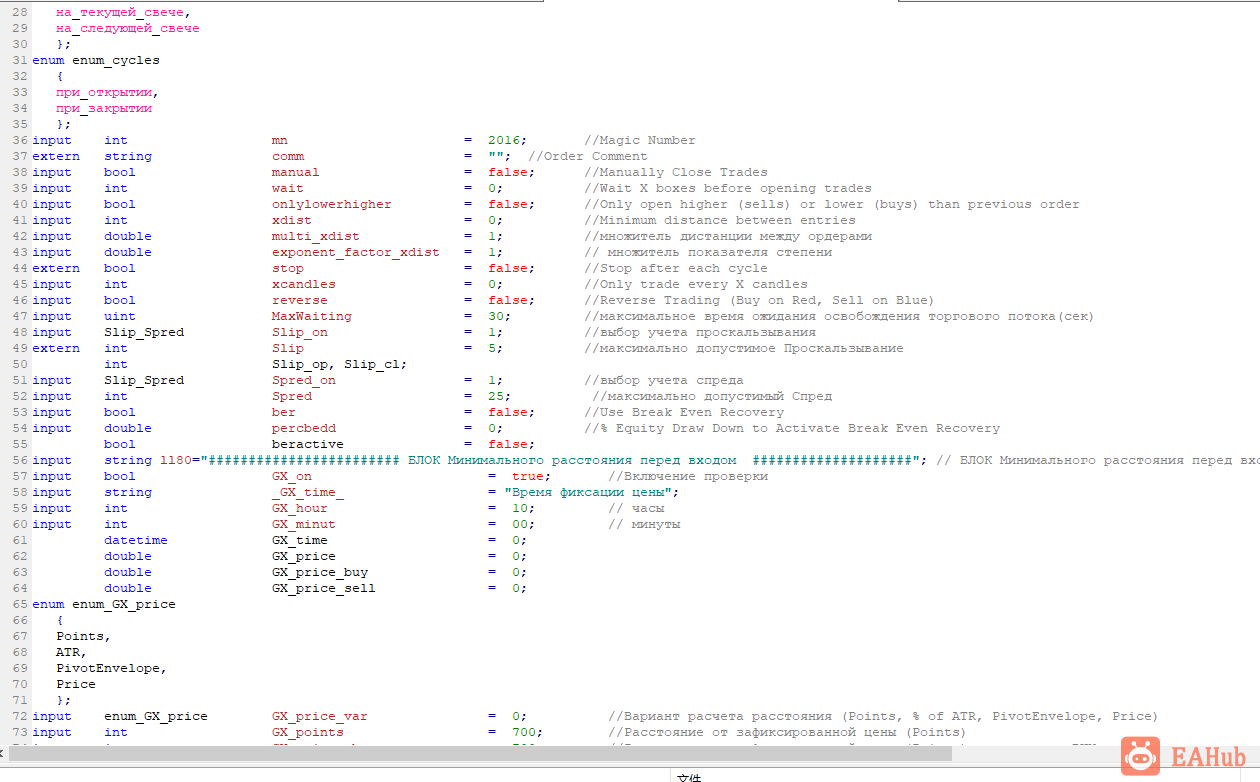Click the variable "GX_price_buy"

(x=320, y=572)
